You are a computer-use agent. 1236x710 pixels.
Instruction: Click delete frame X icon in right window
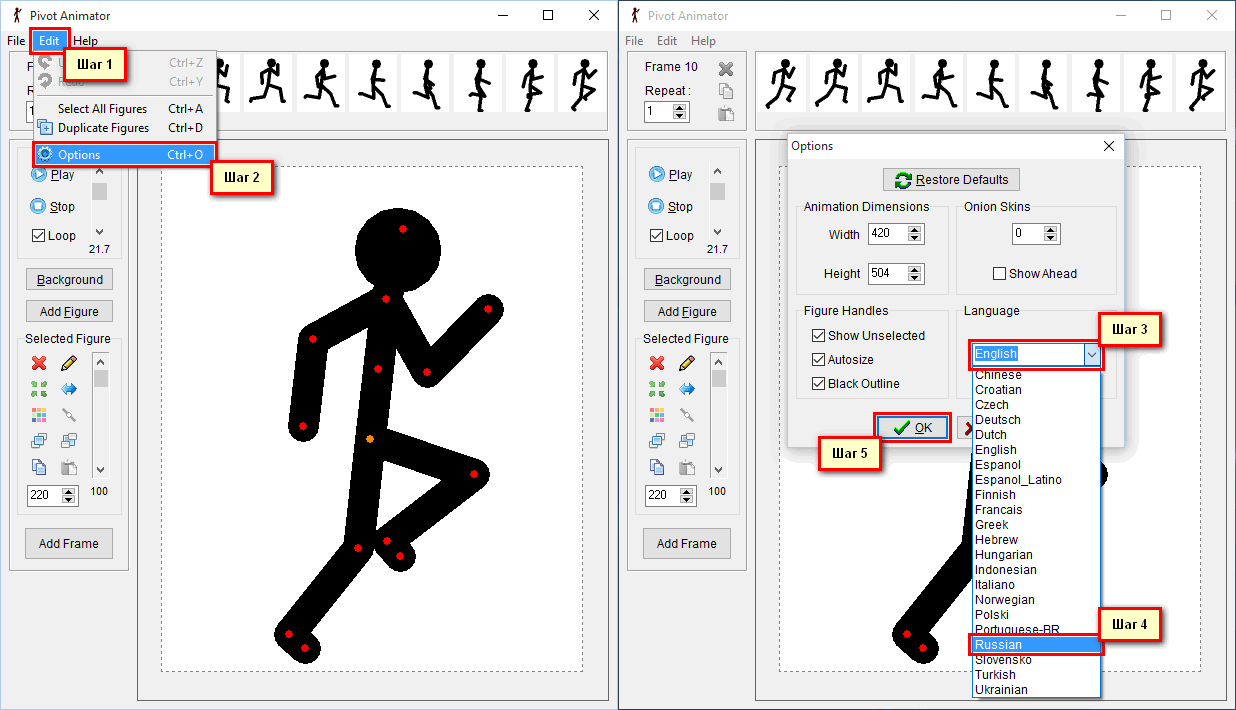click(726, 69)
